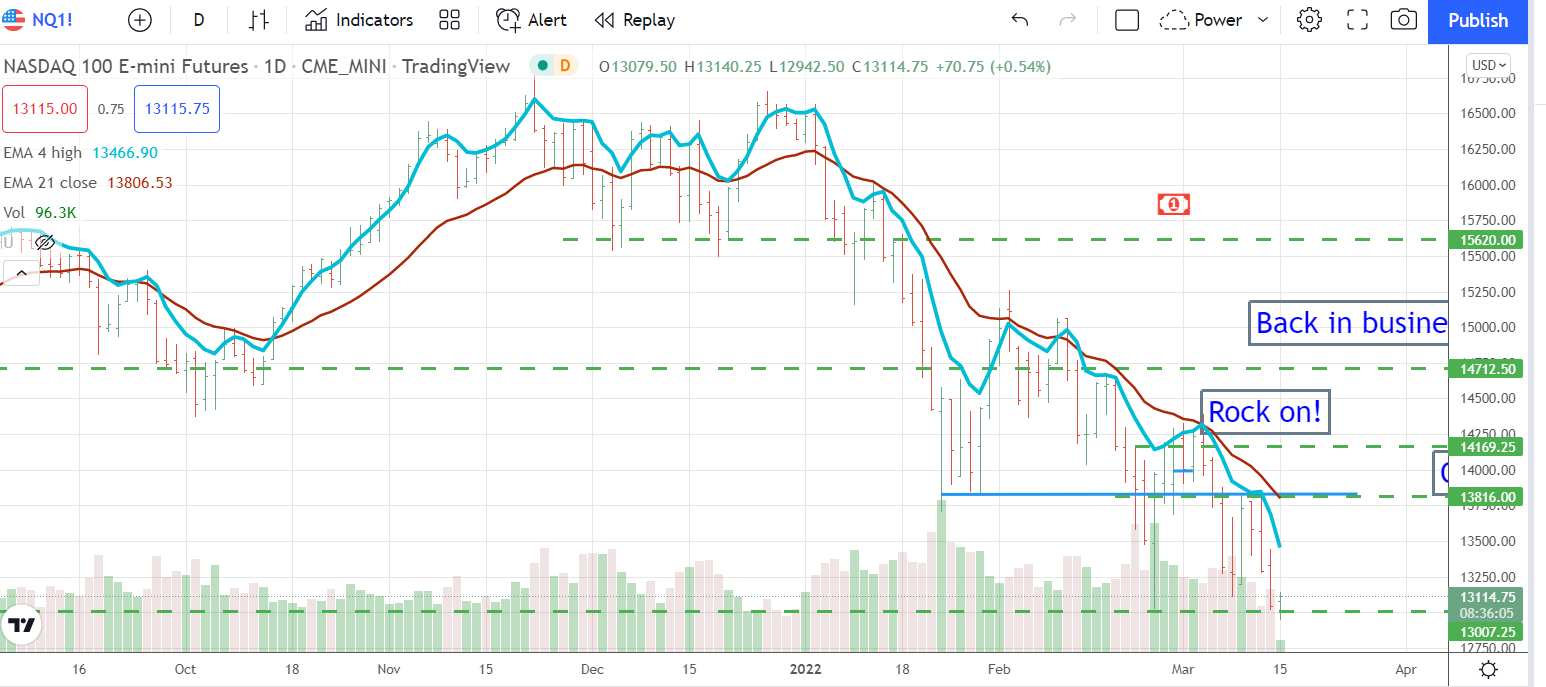Click the 15620.00 price line label
This screenshot has height=687, width=1546.
click(x=1485, y=240)
